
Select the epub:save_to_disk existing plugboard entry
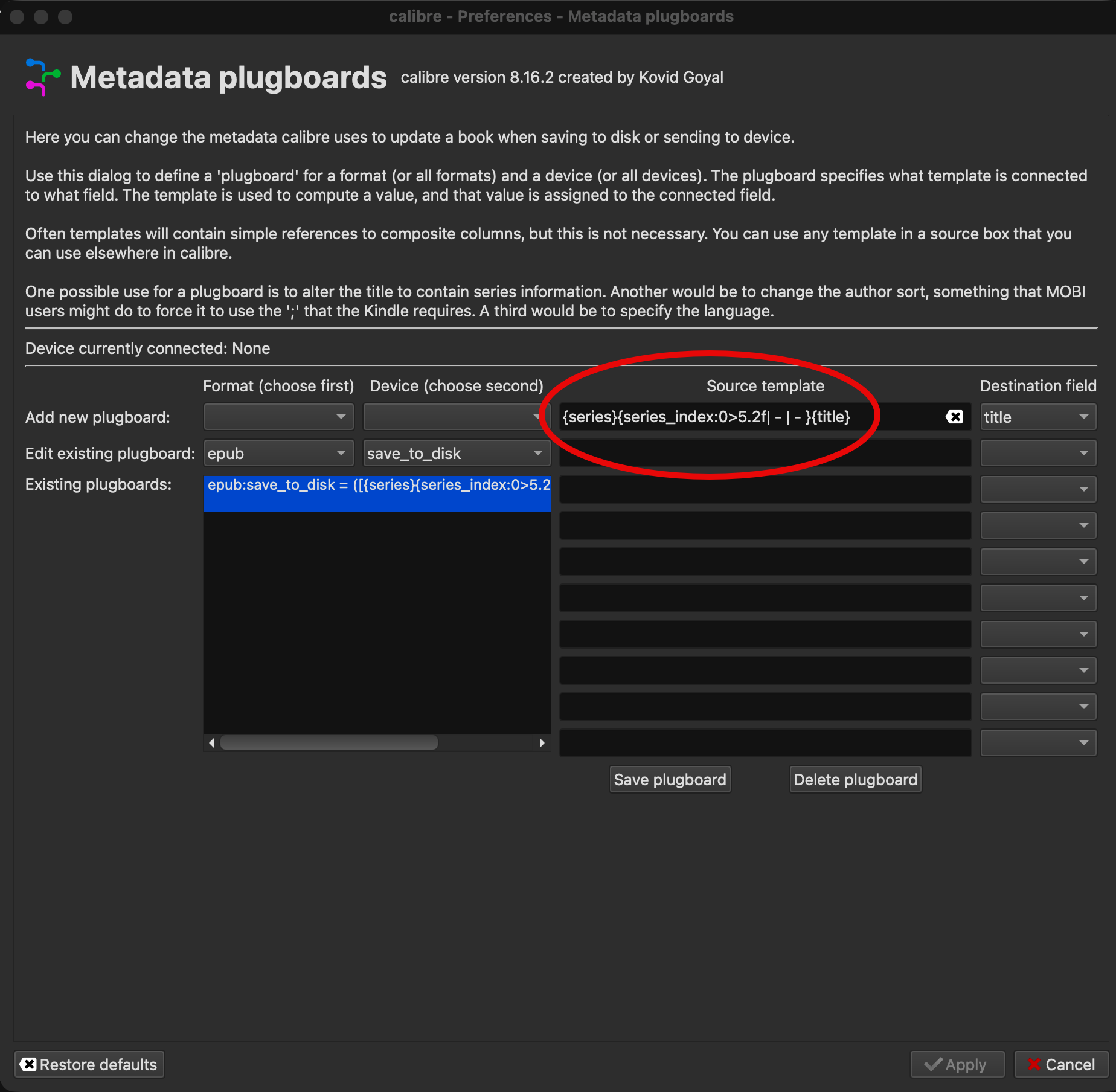[x=377, y=493]
